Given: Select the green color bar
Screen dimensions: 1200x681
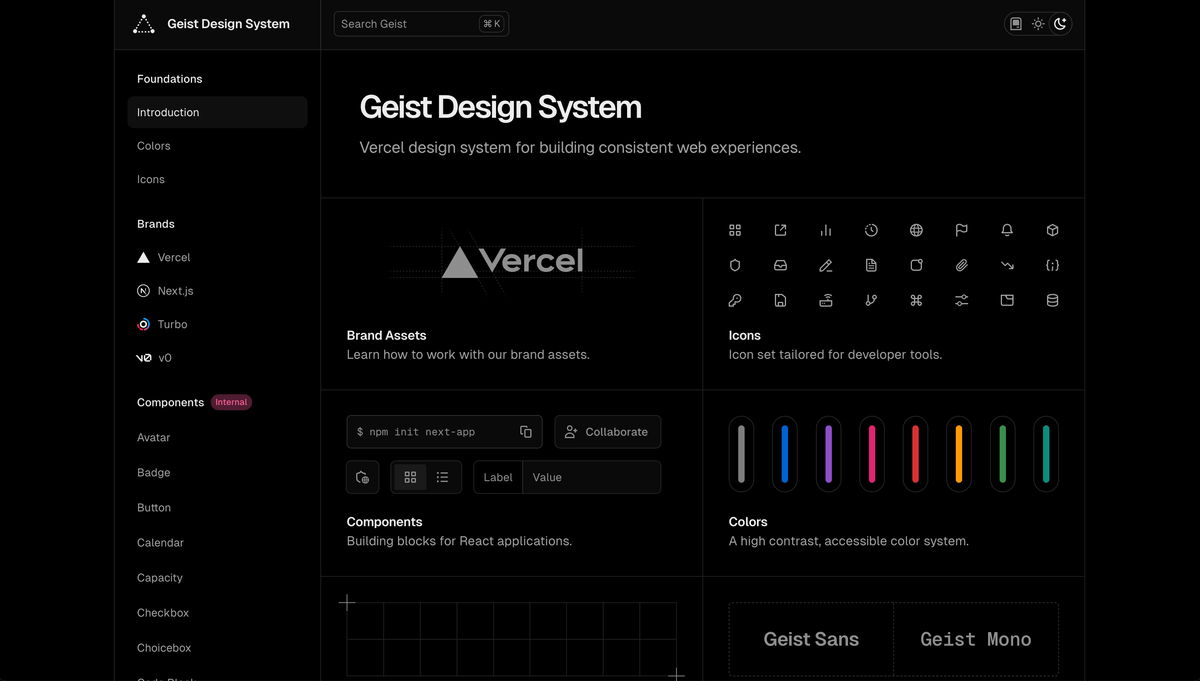Looking at the screenshot, I should pos(1002,454).
